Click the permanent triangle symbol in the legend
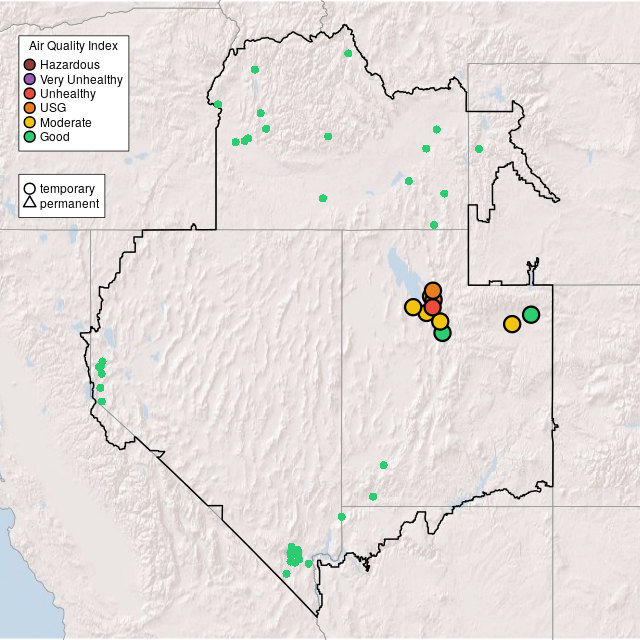This screenshot has width=640, height=640. point(30,204)
